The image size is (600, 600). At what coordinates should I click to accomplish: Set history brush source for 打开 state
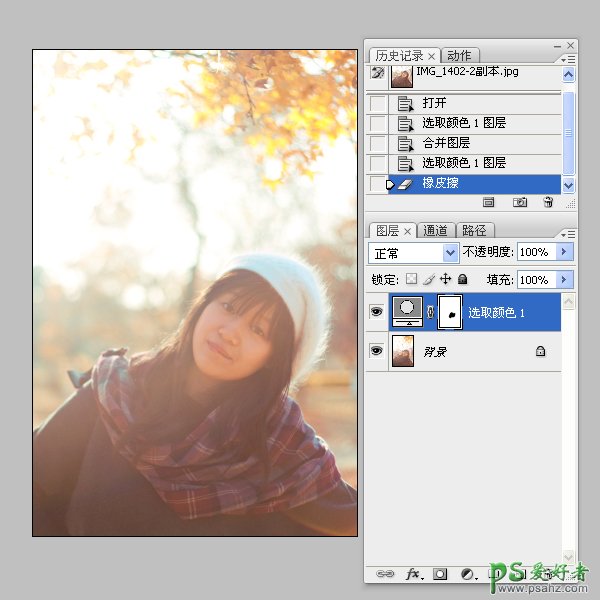(377, 103)
